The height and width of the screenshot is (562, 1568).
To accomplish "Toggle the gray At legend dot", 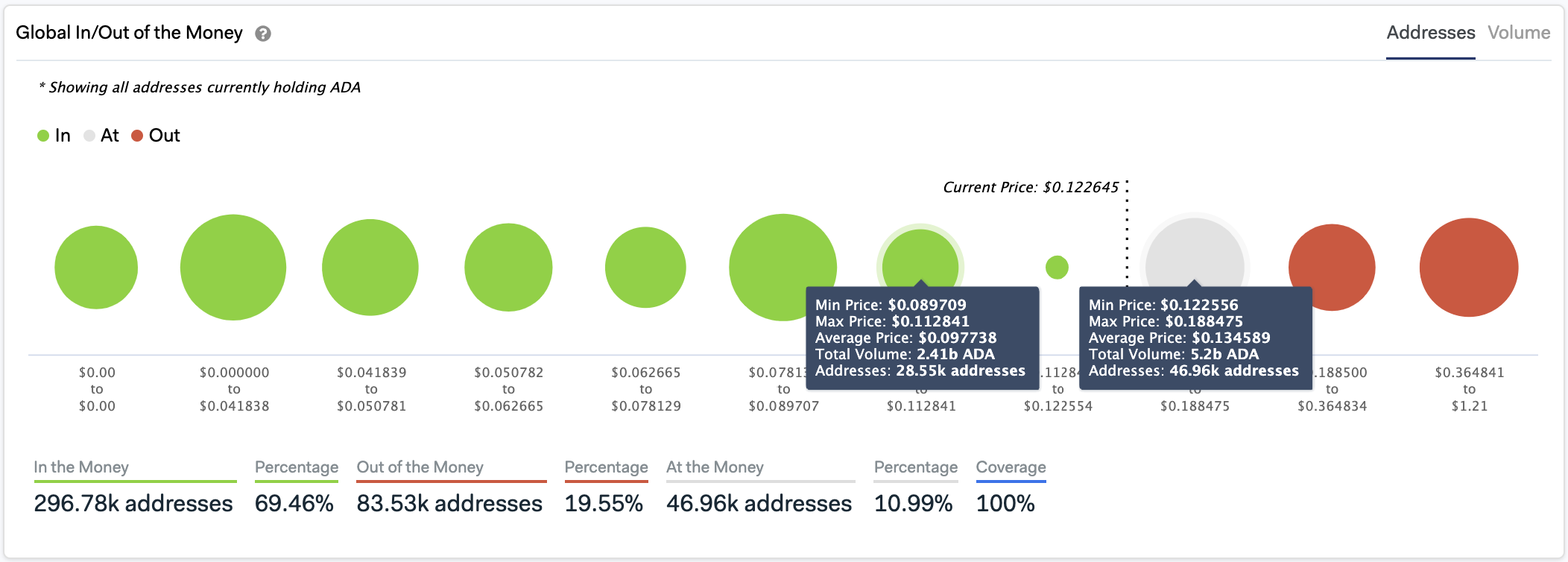I will click(89, 136).
